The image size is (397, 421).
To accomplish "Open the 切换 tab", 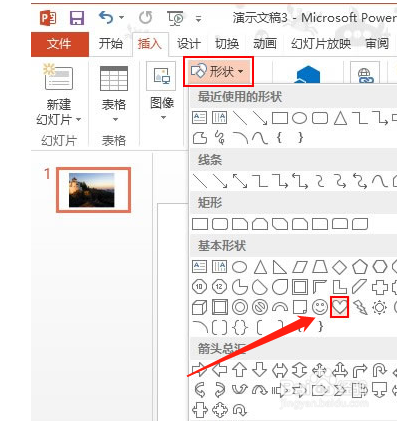I will coord(227,44).
